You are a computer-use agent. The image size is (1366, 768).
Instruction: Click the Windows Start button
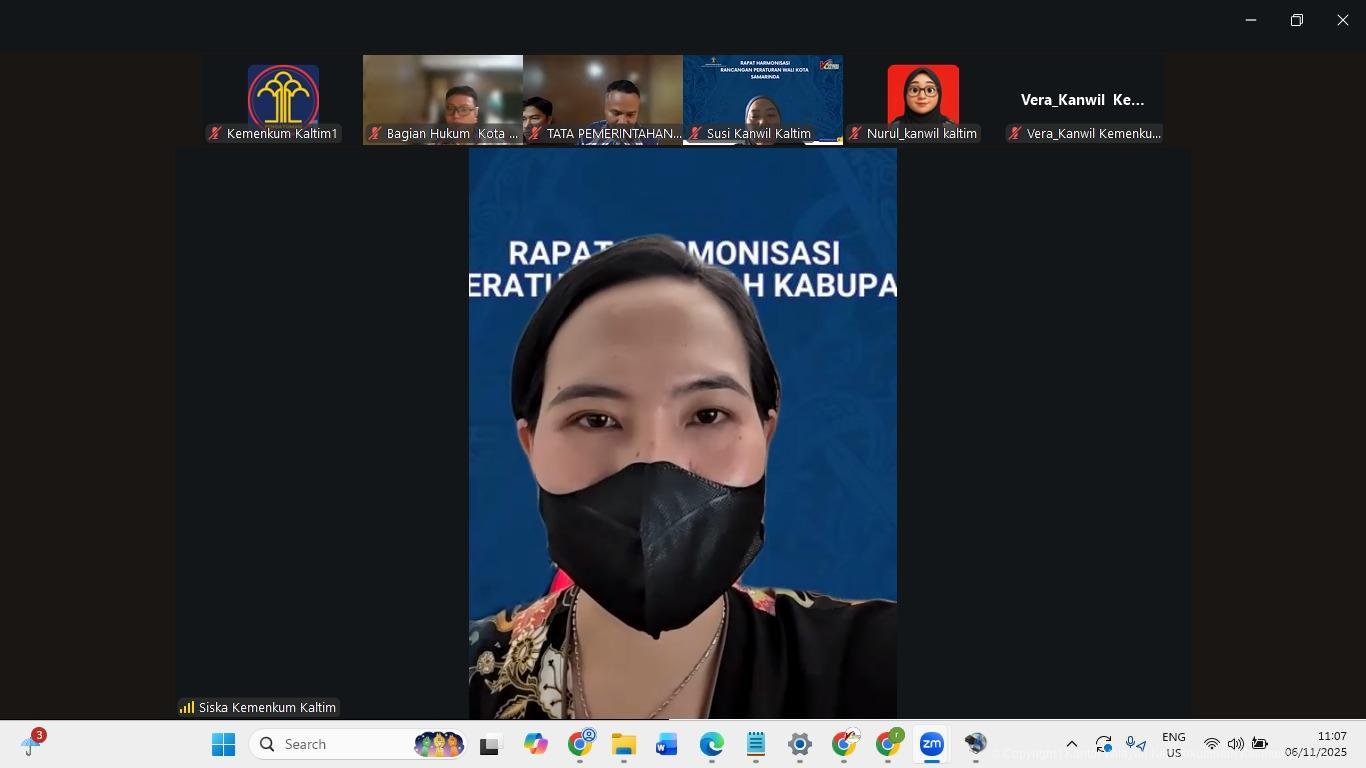pos(223,745)
